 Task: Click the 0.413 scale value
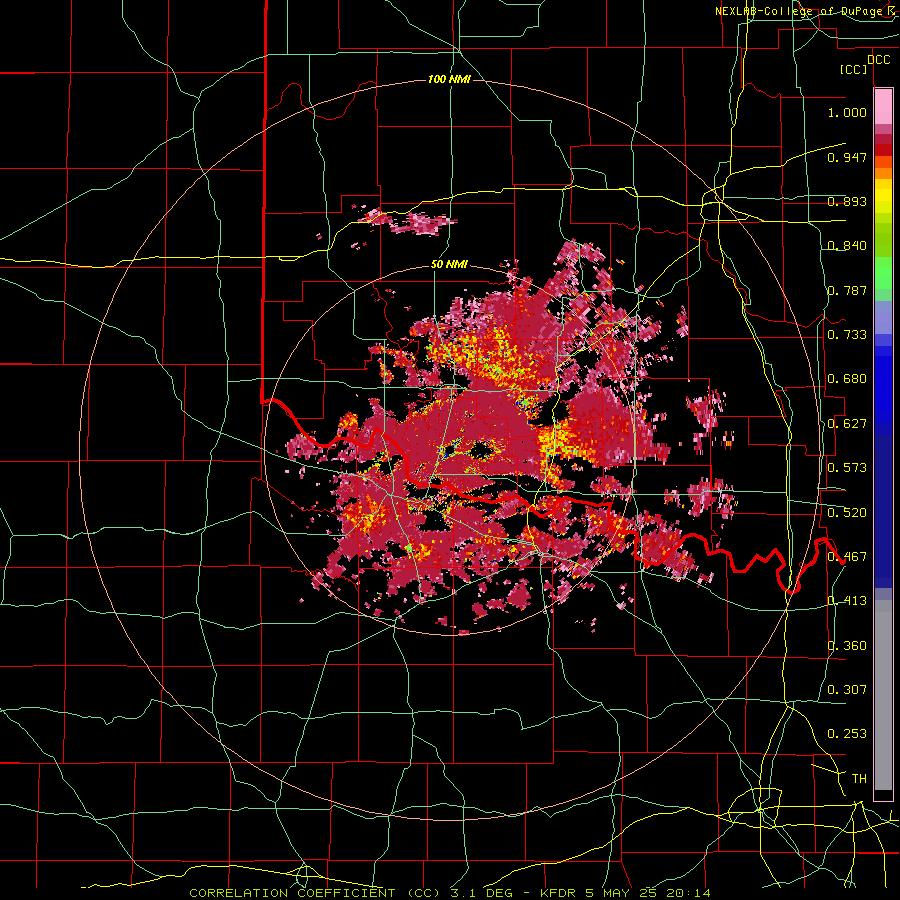(847, 601)
